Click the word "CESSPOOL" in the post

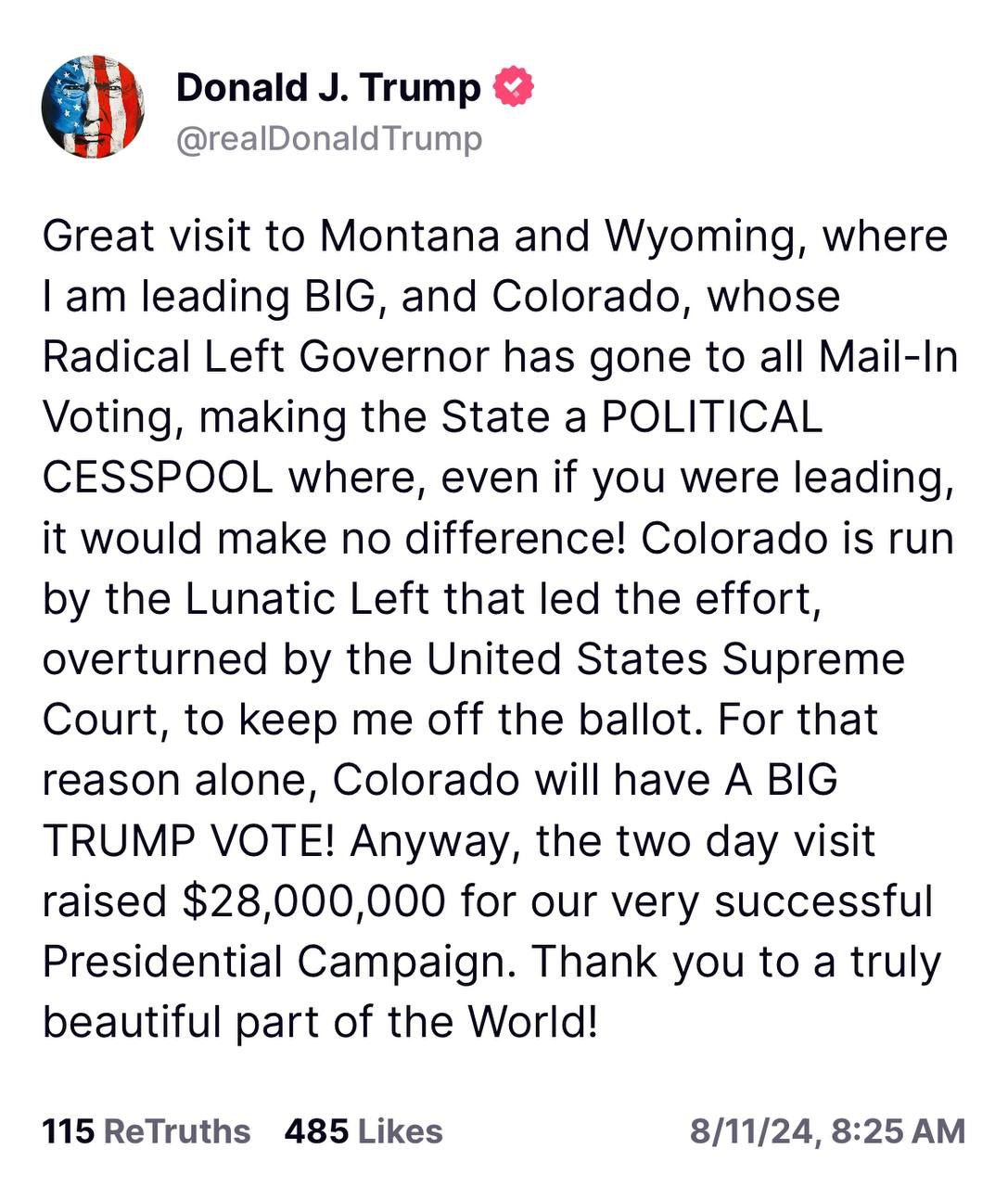pos(158,478)
